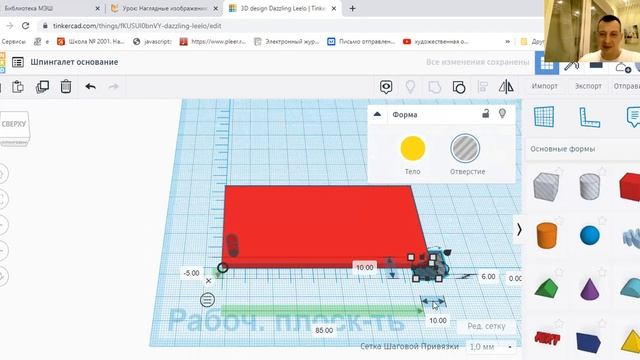
Task: Open the snap grid 1,0 мм dropdown
Action: point(491,347)
